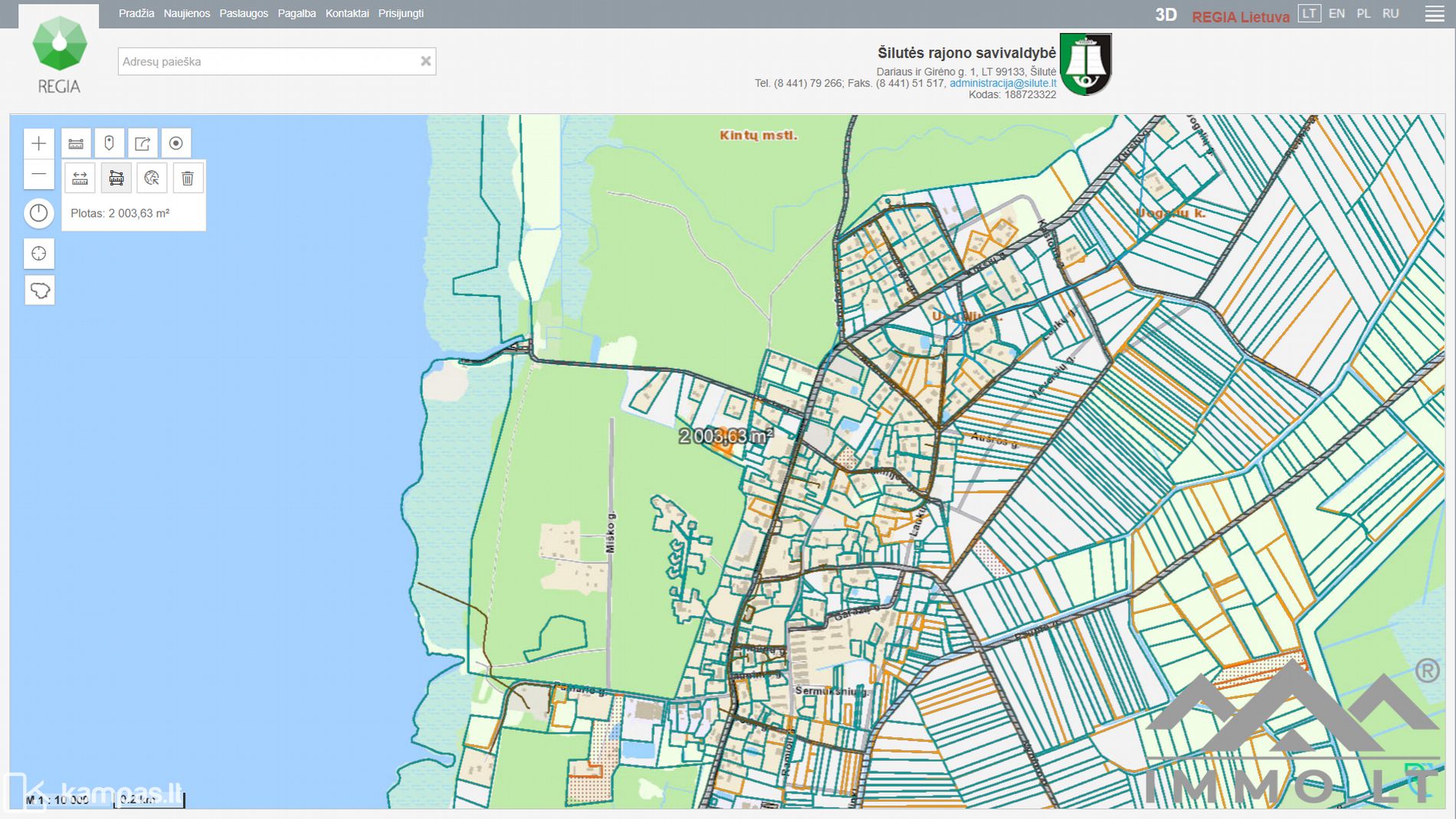Click the 2 003,63 m² label on map

[725, 436]
